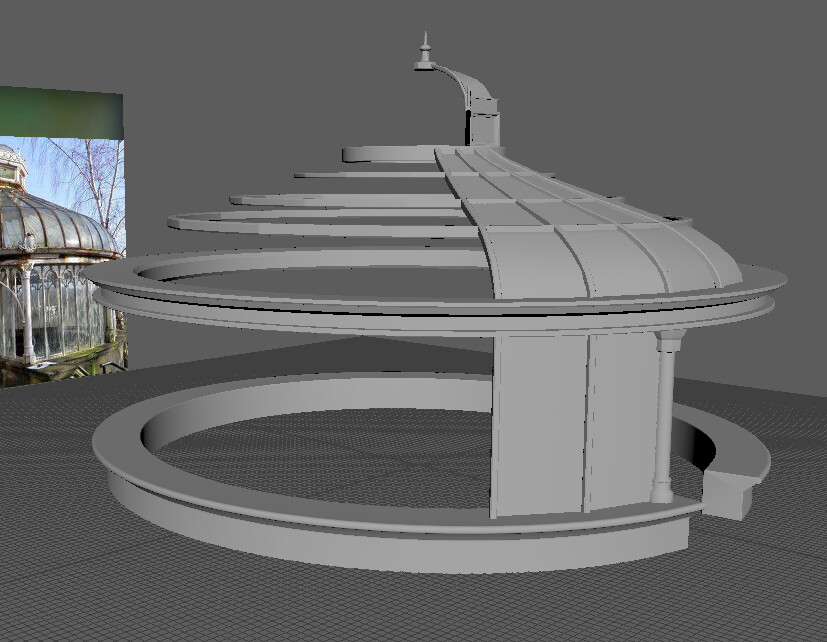Click the greenhouse reference photo plane
This screenshot has width=827, height=642.
click(x=62, y=237)
